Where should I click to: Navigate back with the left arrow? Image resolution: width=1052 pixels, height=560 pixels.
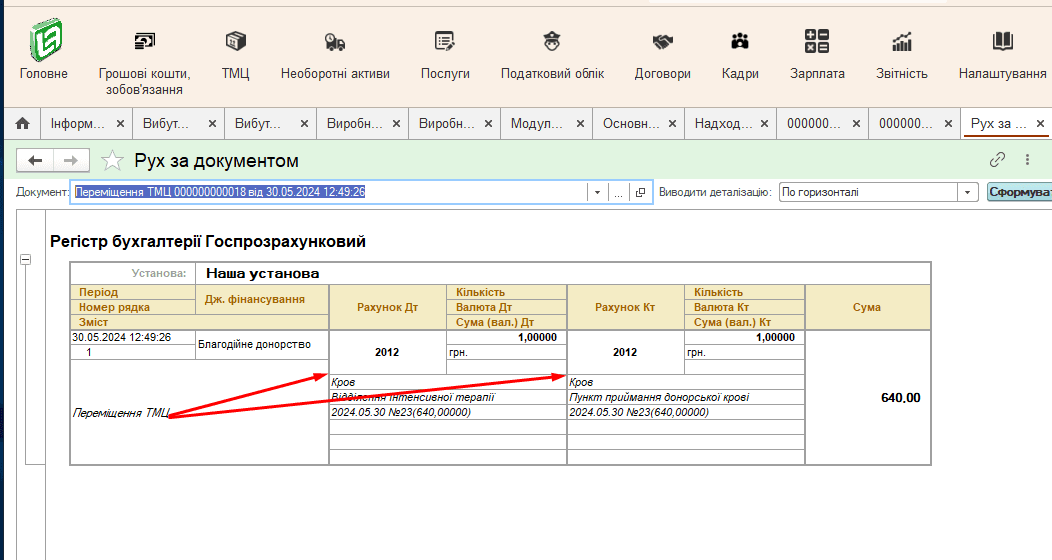point(36,161)
